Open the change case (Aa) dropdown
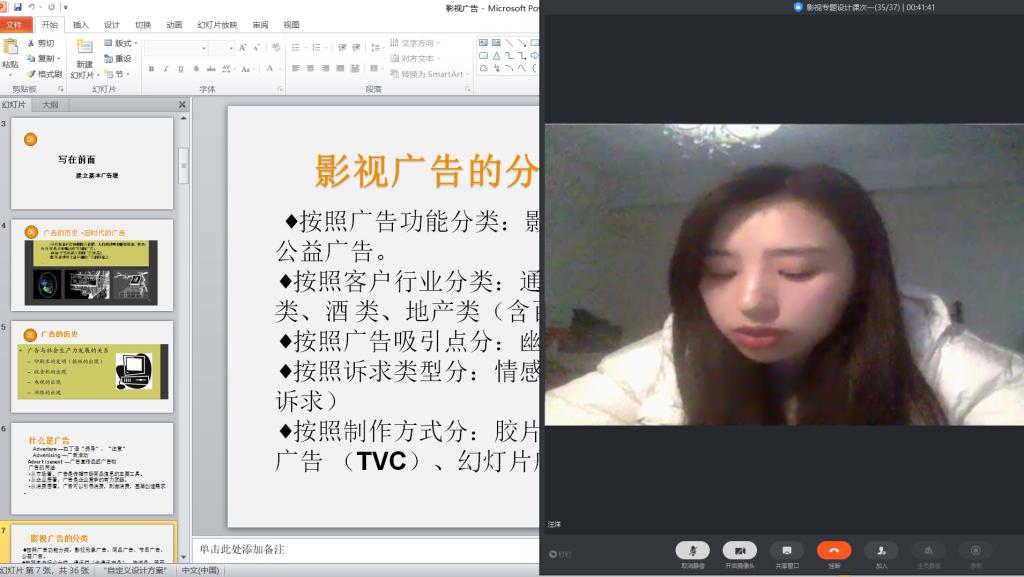The height and width of the screenshot is (577, 1024). 246,69
